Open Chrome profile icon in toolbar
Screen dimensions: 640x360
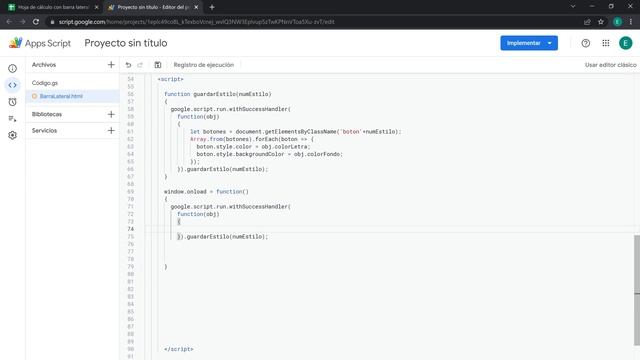pos(617,22)
